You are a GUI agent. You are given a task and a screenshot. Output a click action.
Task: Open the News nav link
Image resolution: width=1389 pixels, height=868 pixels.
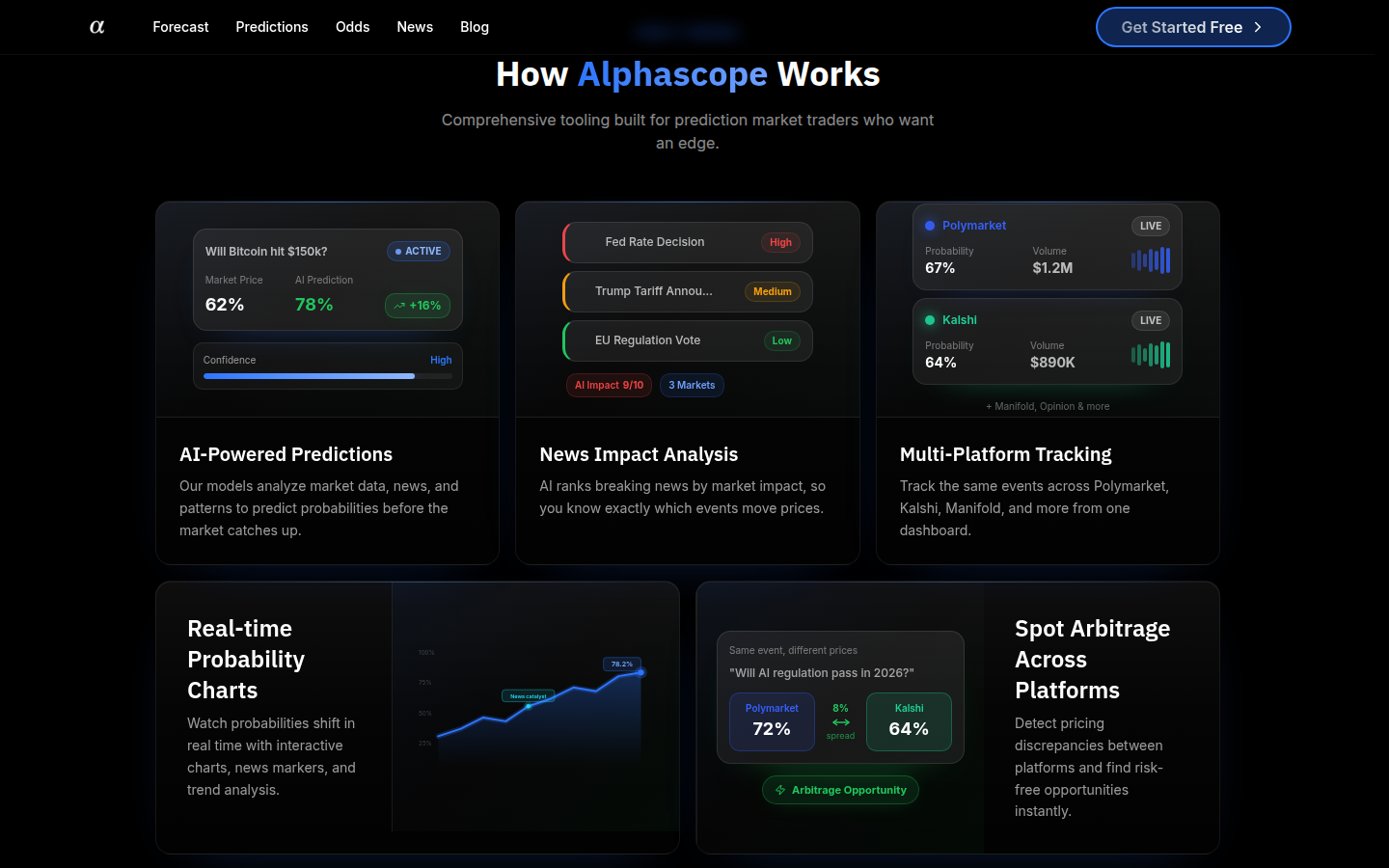pyautogui.click(x=415, y=27)
